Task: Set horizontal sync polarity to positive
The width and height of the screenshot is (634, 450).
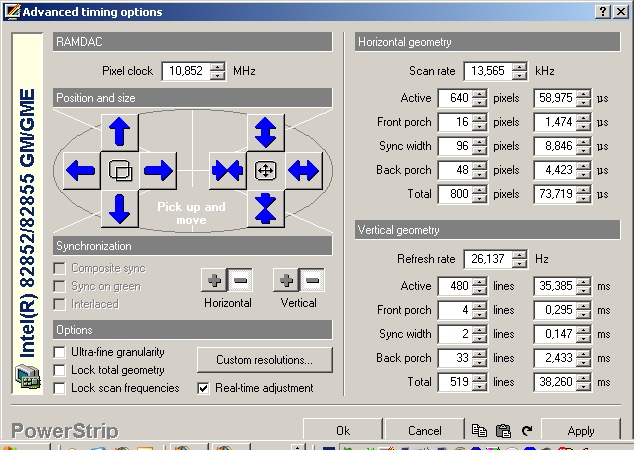Action: click(214, 280)
